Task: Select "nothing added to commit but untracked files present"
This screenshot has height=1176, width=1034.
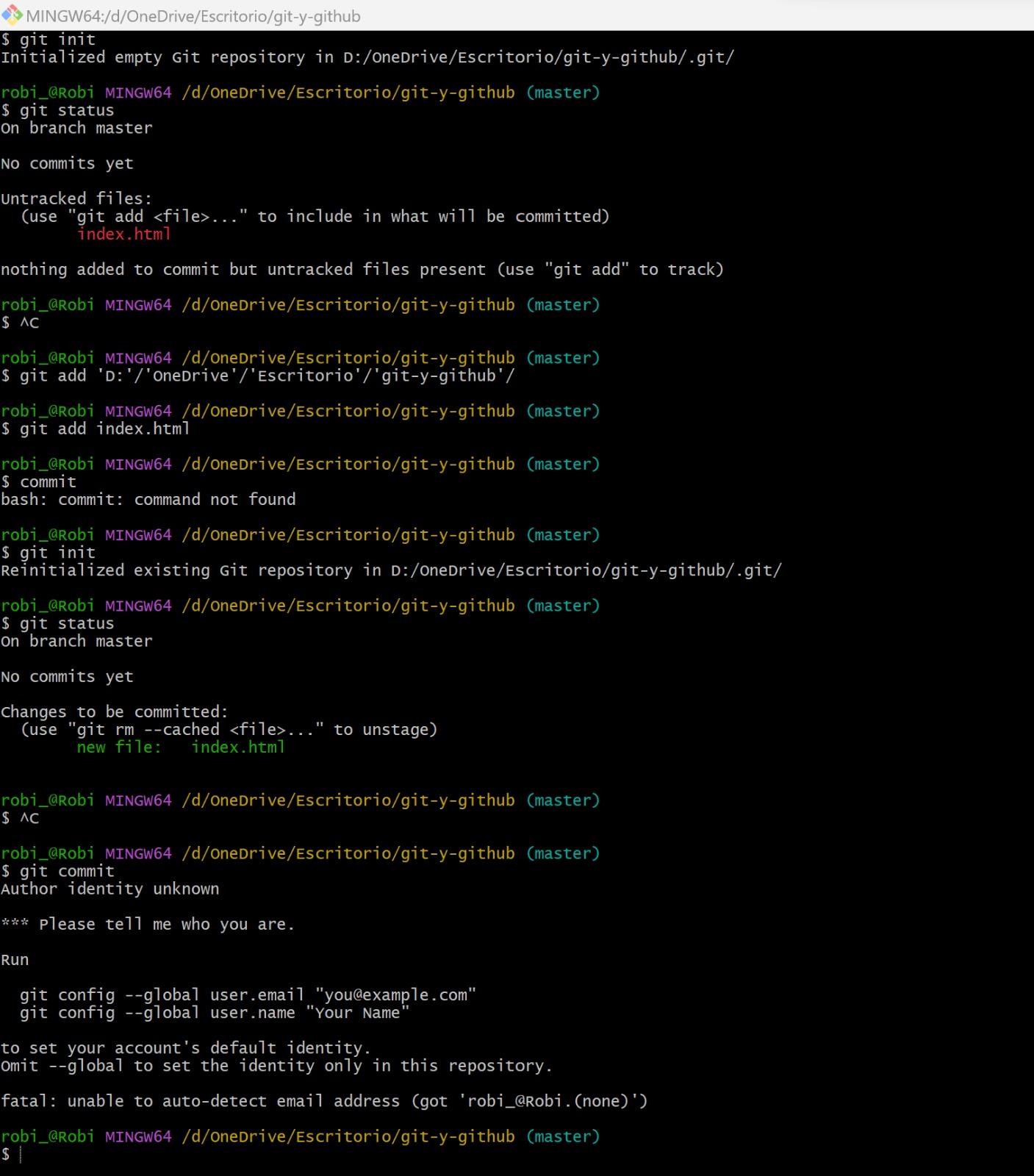Action: pyautogui.click(x=243, y=270)
